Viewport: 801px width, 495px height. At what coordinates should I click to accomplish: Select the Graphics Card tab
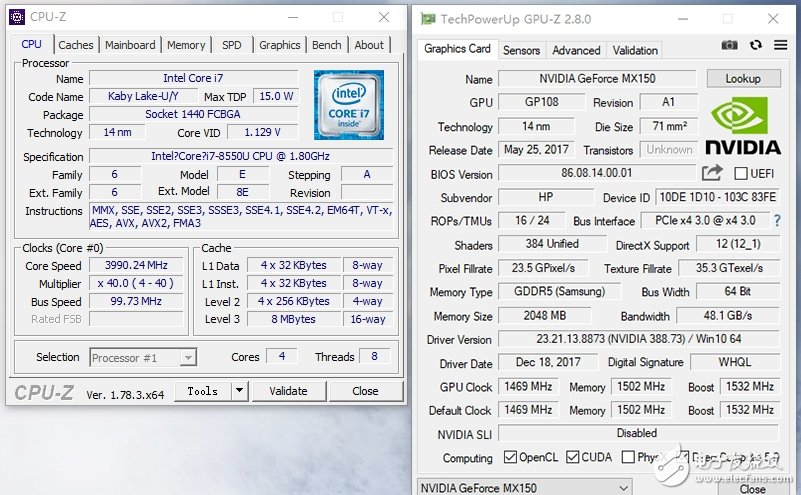pos(457,49)
